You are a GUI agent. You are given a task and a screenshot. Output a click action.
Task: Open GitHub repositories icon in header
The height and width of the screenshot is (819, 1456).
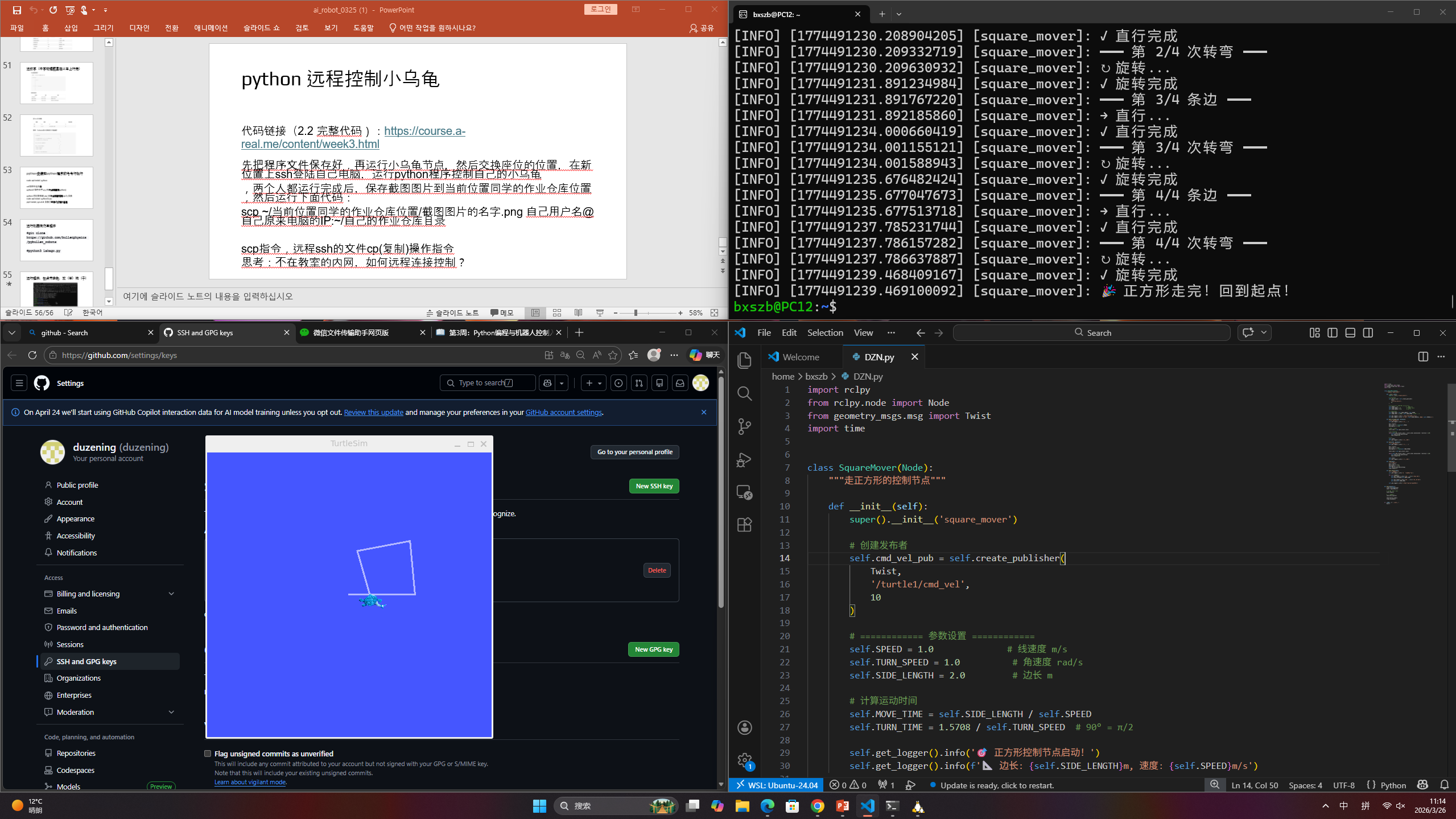pos(659,383)
